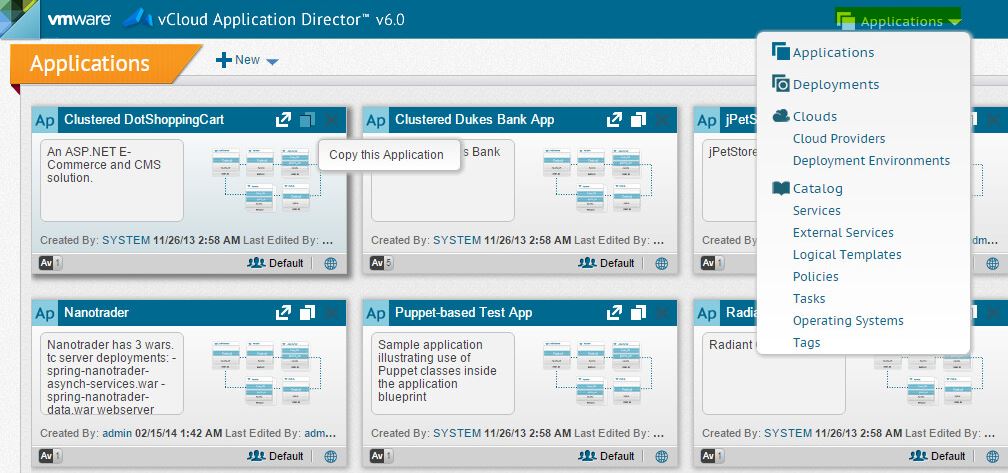
Task: Click Default group on Clustered Dukes Bank card
Action: 606,263
